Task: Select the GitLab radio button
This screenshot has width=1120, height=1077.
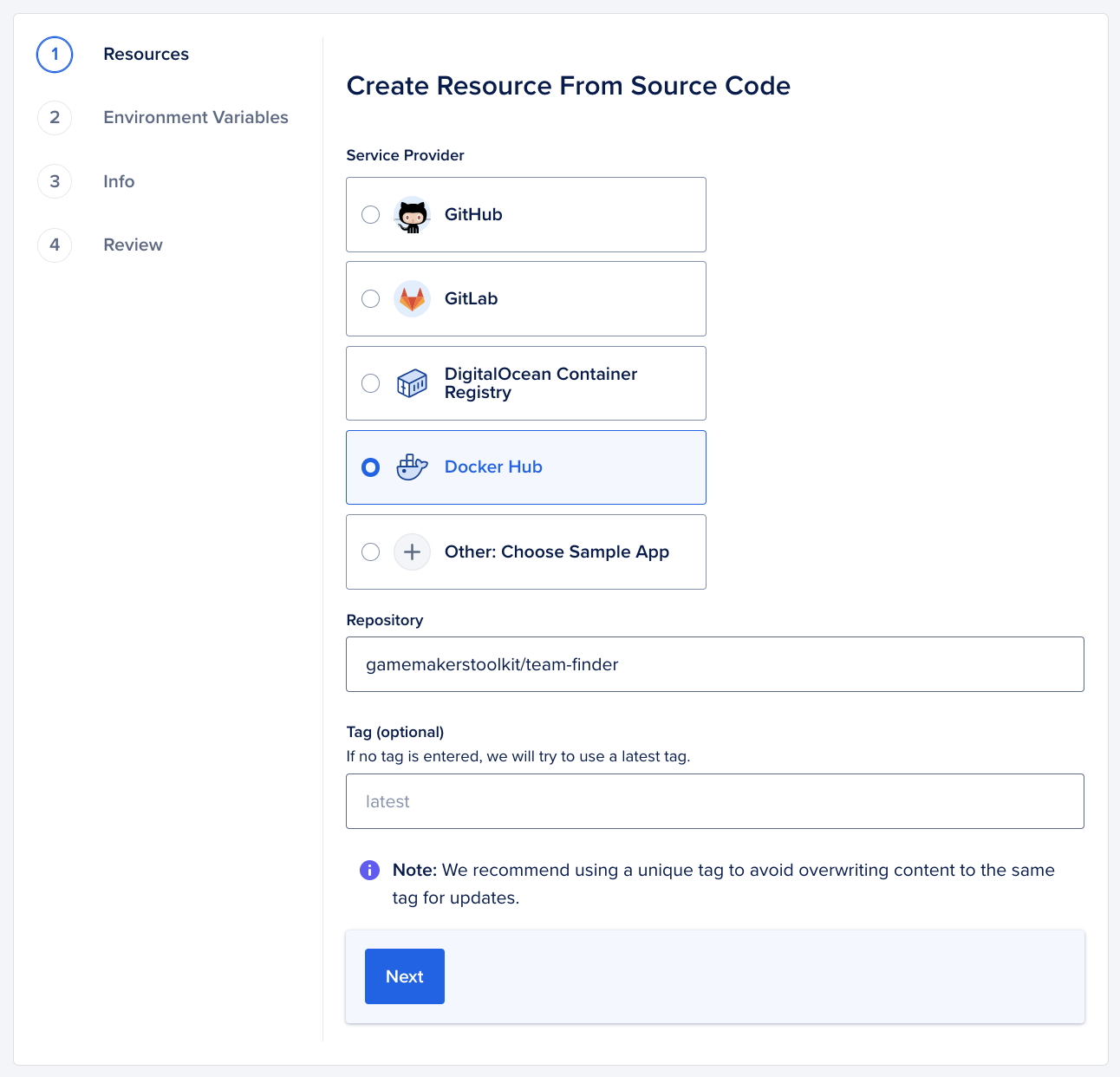Action: (x=370, y=299)
